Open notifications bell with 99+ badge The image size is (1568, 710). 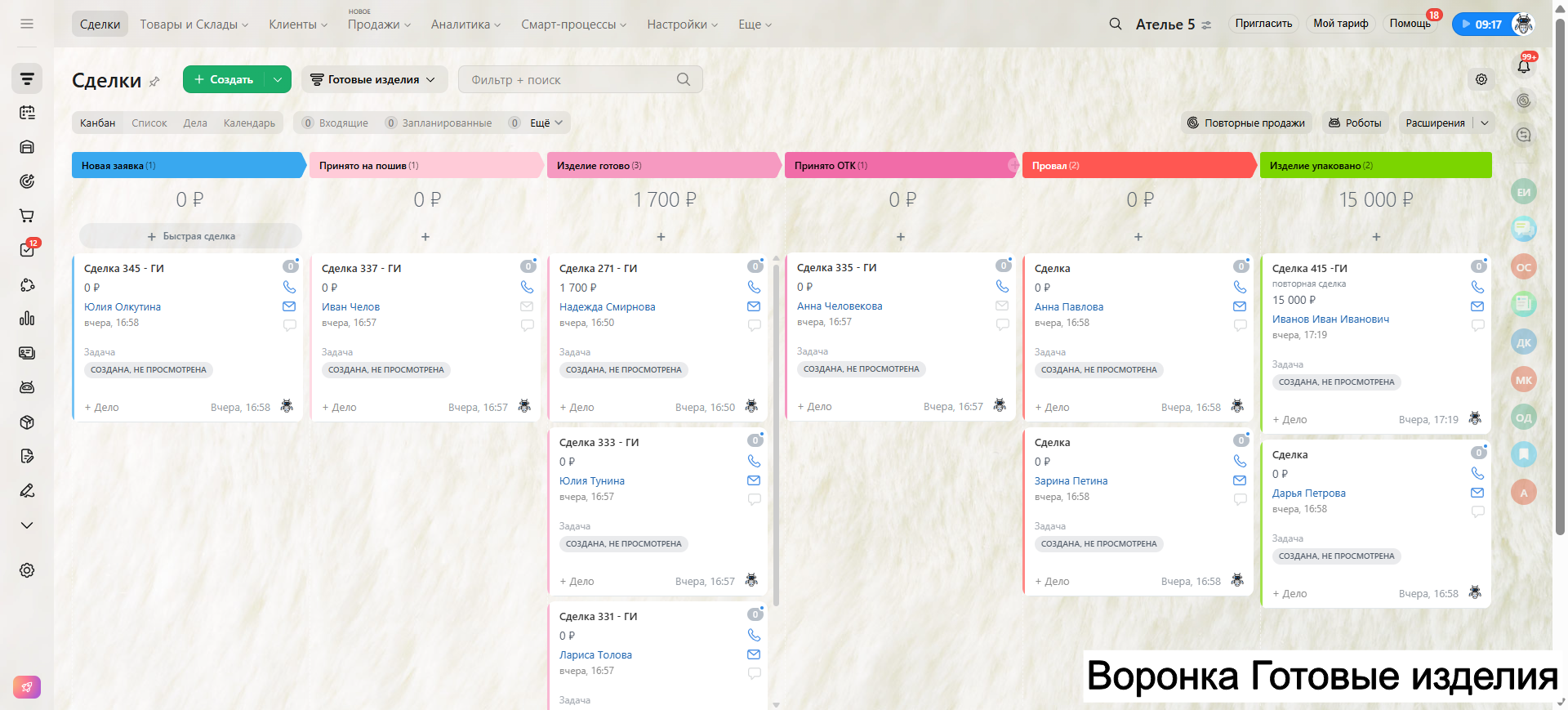(x=1524, y=65)
